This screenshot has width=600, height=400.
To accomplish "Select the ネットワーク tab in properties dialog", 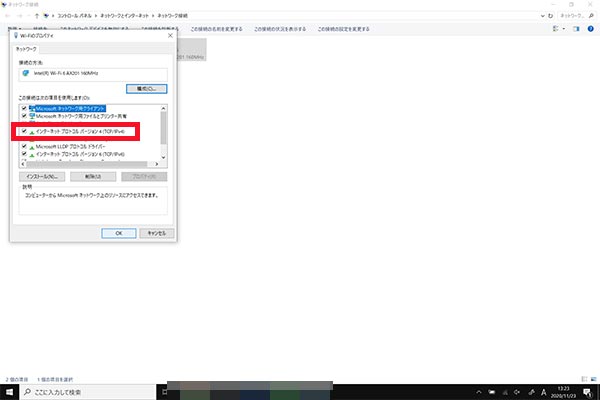I will (x=27, y=47).
